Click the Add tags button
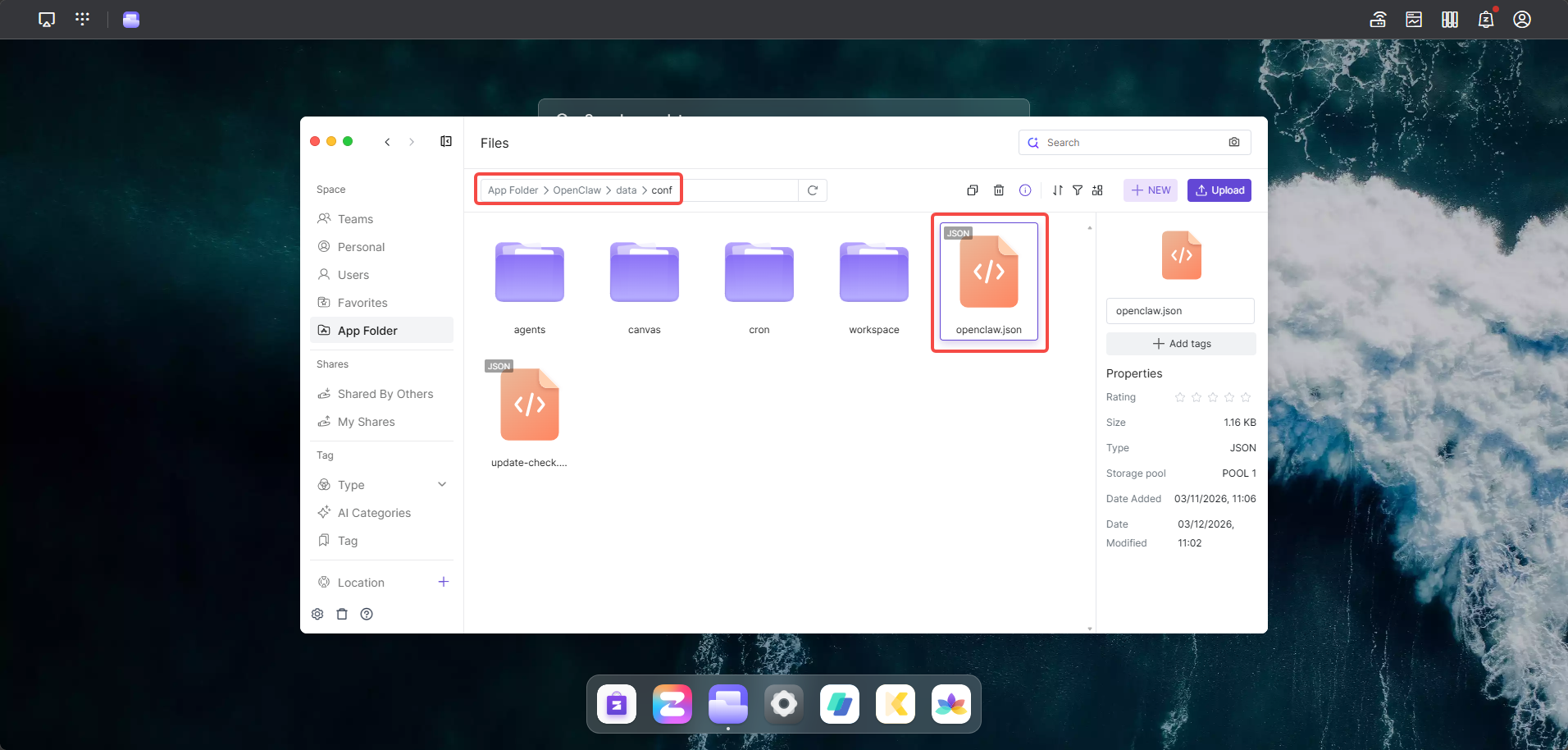Viewport: 1568px width, 750px height. 1181,344
